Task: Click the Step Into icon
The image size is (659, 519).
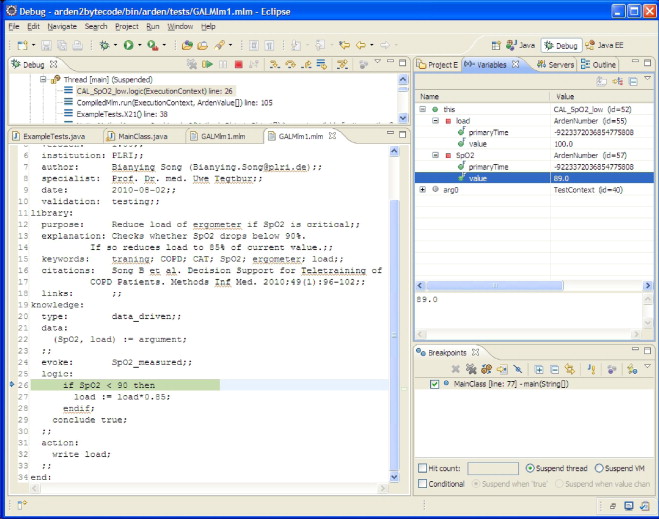Action: click(x=274, y=64)
